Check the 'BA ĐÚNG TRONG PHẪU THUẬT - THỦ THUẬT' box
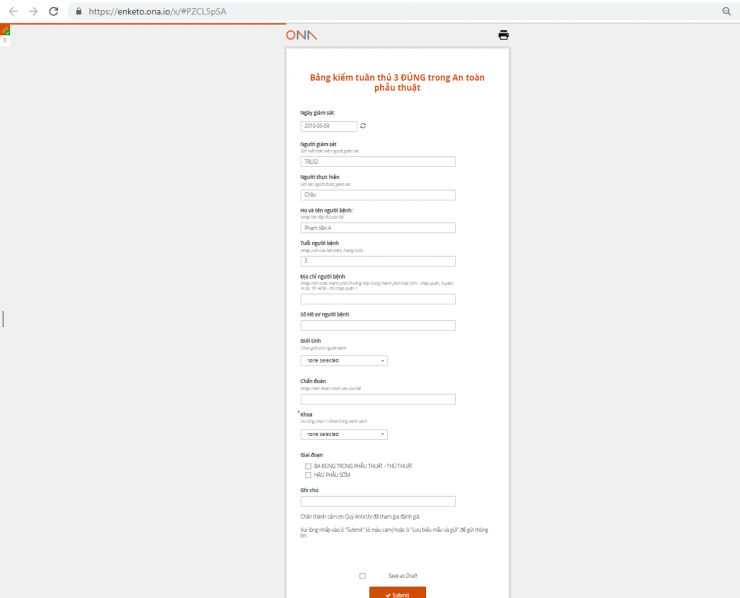This screenshot has width=740, height=598. pyautogui.click(x=308, y=466)
